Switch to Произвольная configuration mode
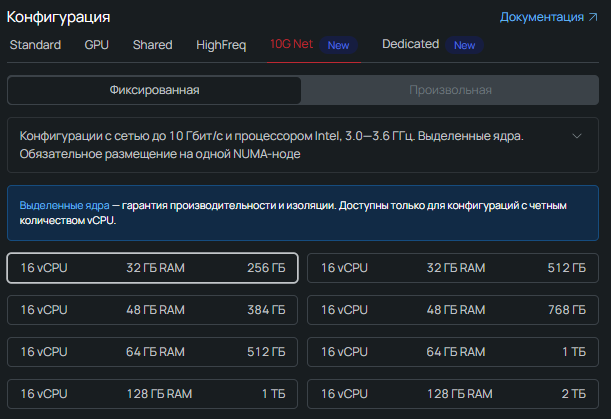 [450, 90]
